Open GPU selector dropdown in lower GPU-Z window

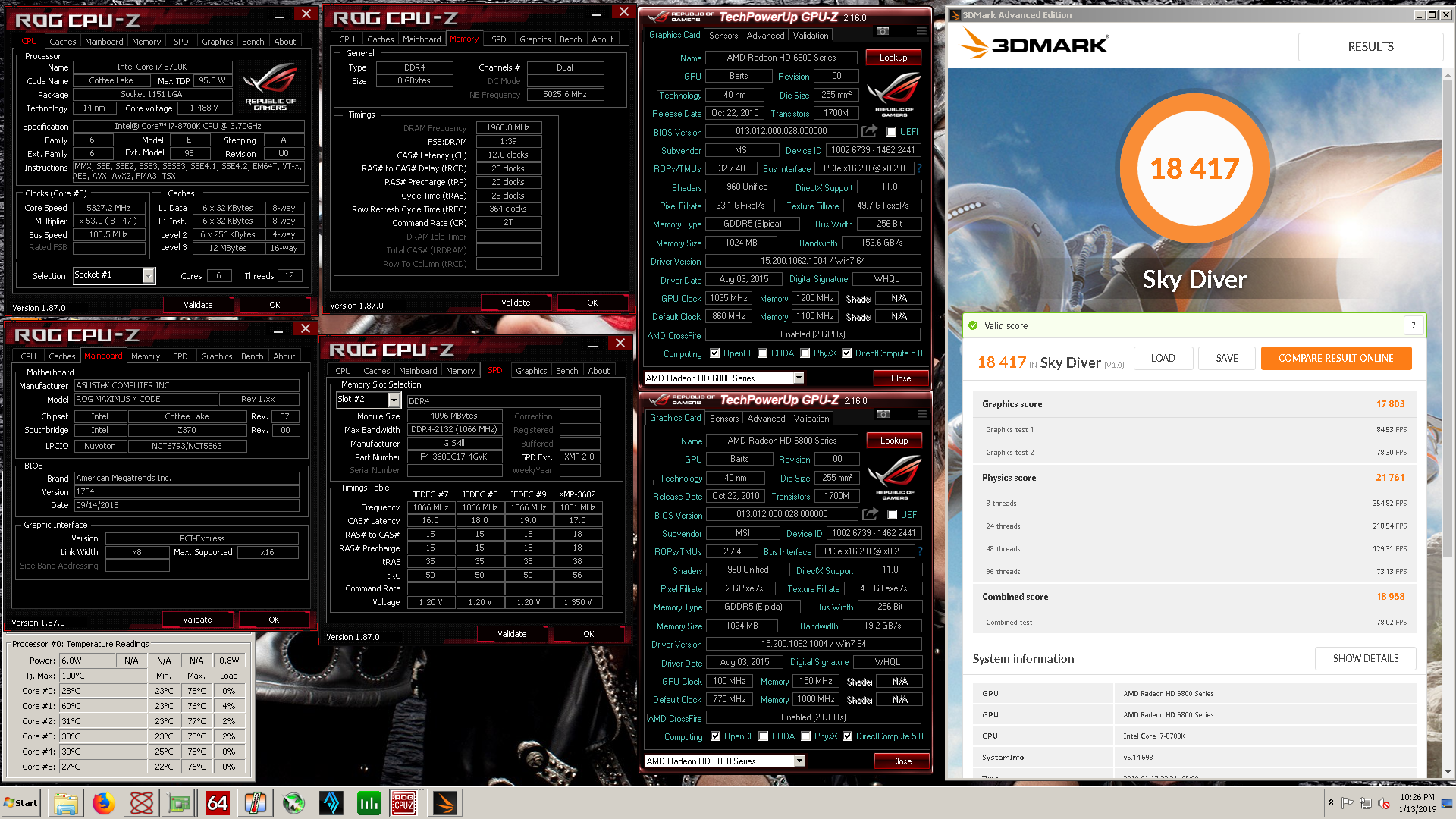pos(799,761)
